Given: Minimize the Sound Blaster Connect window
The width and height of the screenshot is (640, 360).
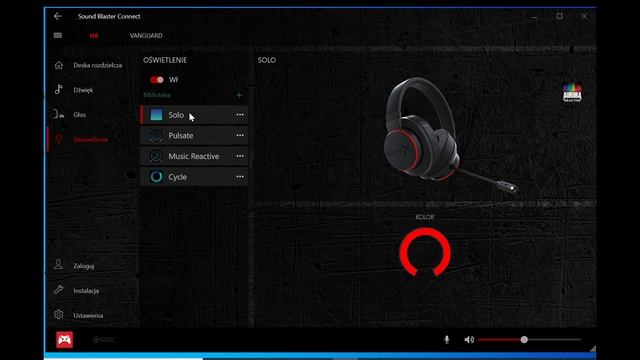Looking at the screenshot, I should coord(534,16).
